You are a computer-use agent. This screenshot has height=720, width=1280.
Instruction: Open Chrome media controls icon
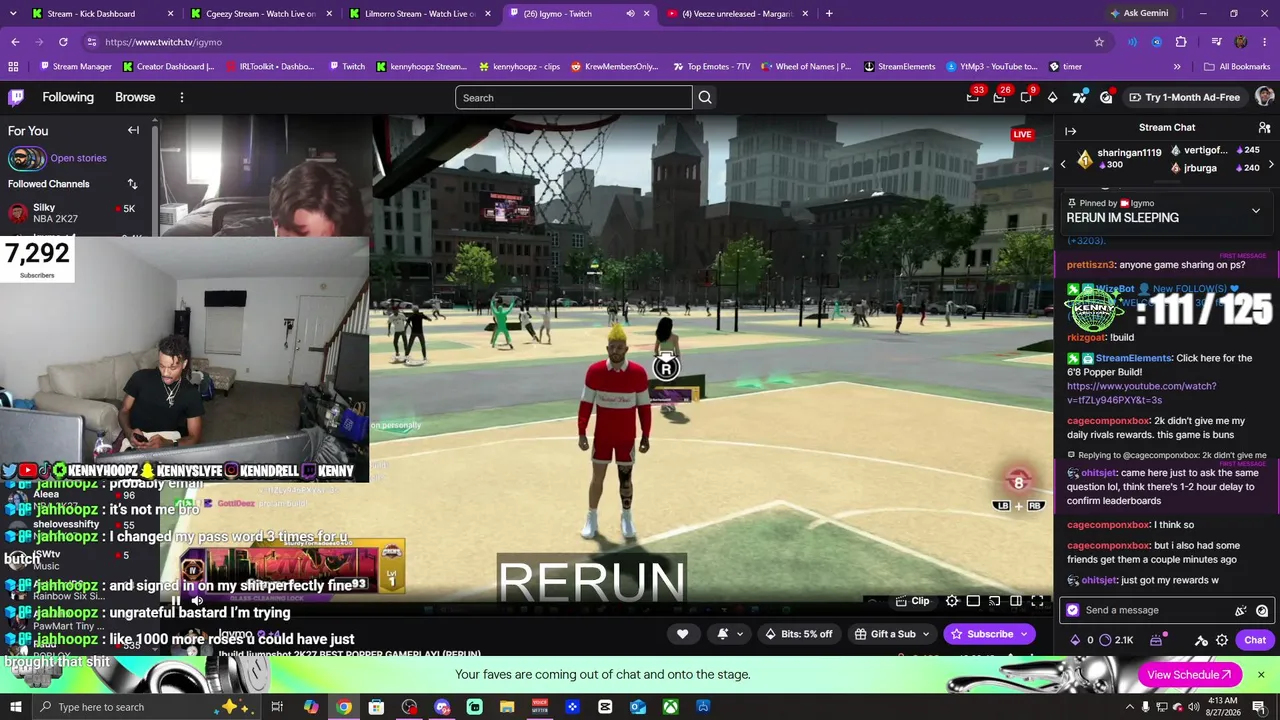click(1216, 42)
